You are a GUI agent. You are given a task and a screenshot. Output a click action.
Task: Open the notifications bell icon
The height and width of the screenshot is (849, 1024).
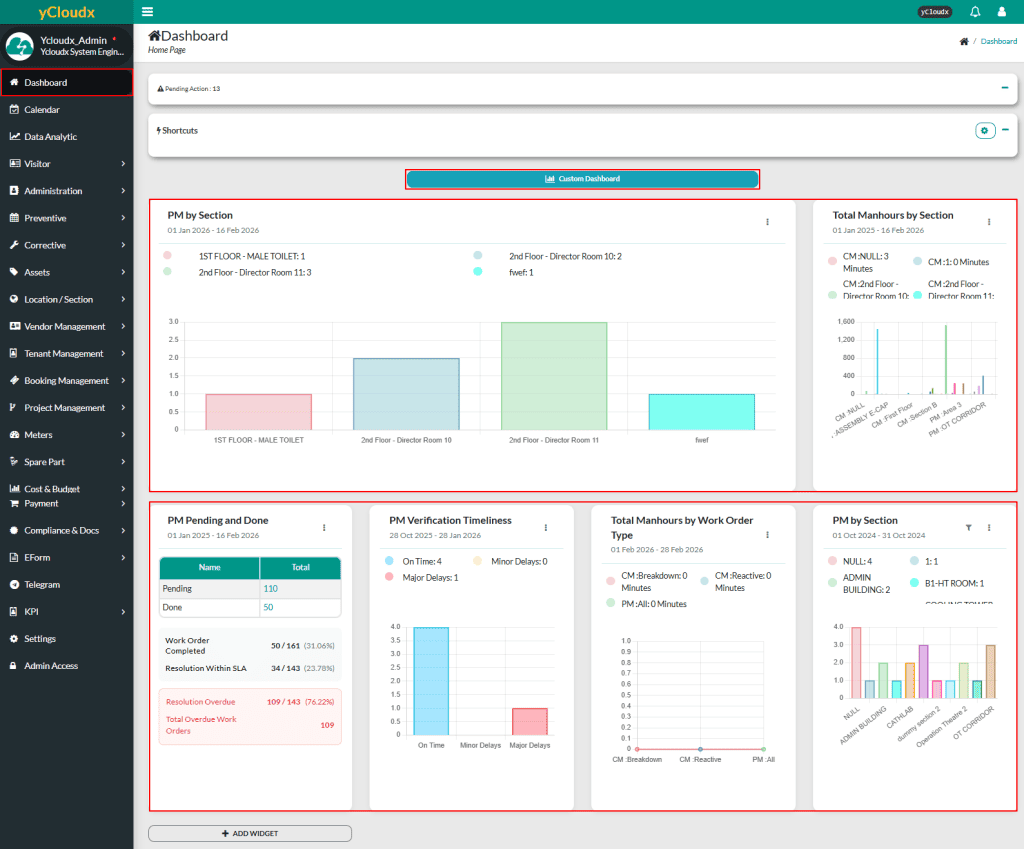tap(975, 12)
